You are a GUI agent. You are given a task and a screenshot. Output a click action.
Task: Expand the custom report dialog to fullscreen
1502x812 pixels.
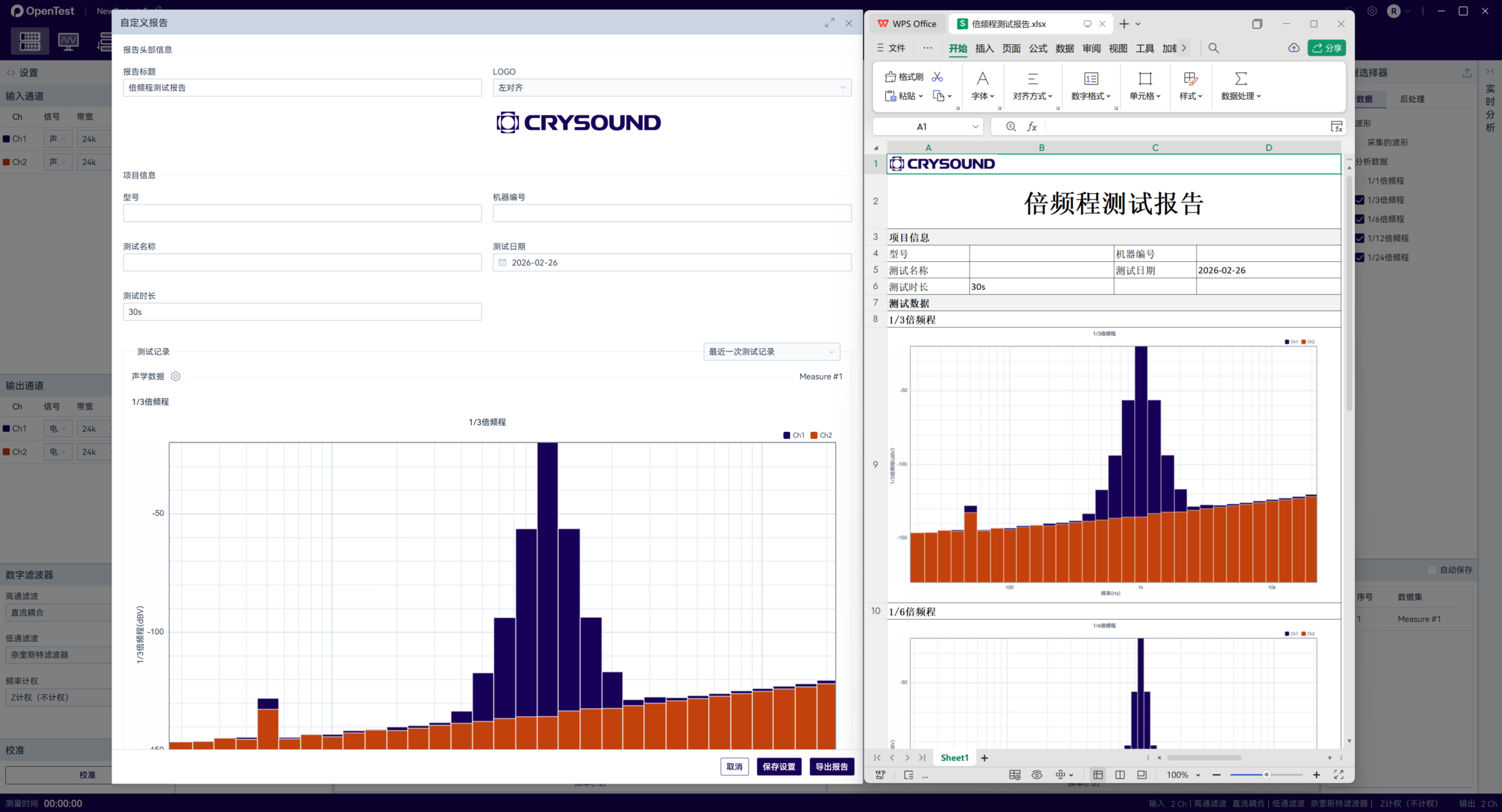[x=829, y=23]
